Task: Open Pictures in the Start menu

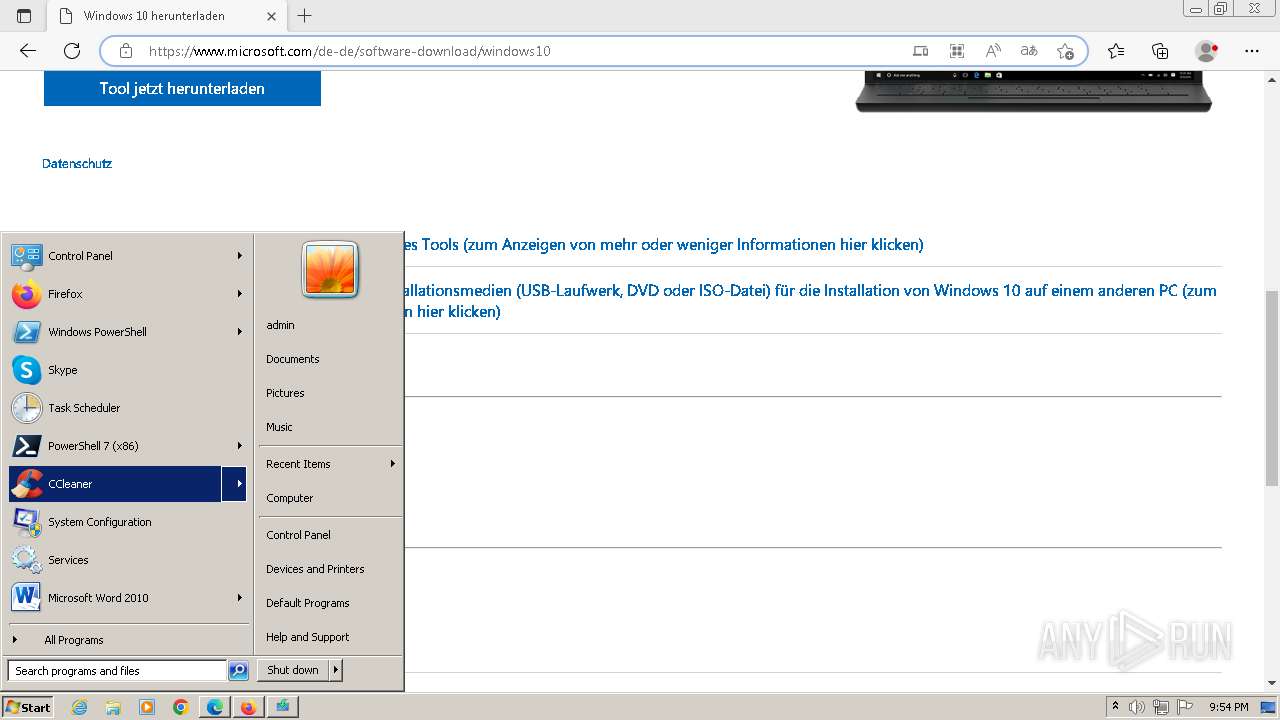Action: (x=330, y=393)
